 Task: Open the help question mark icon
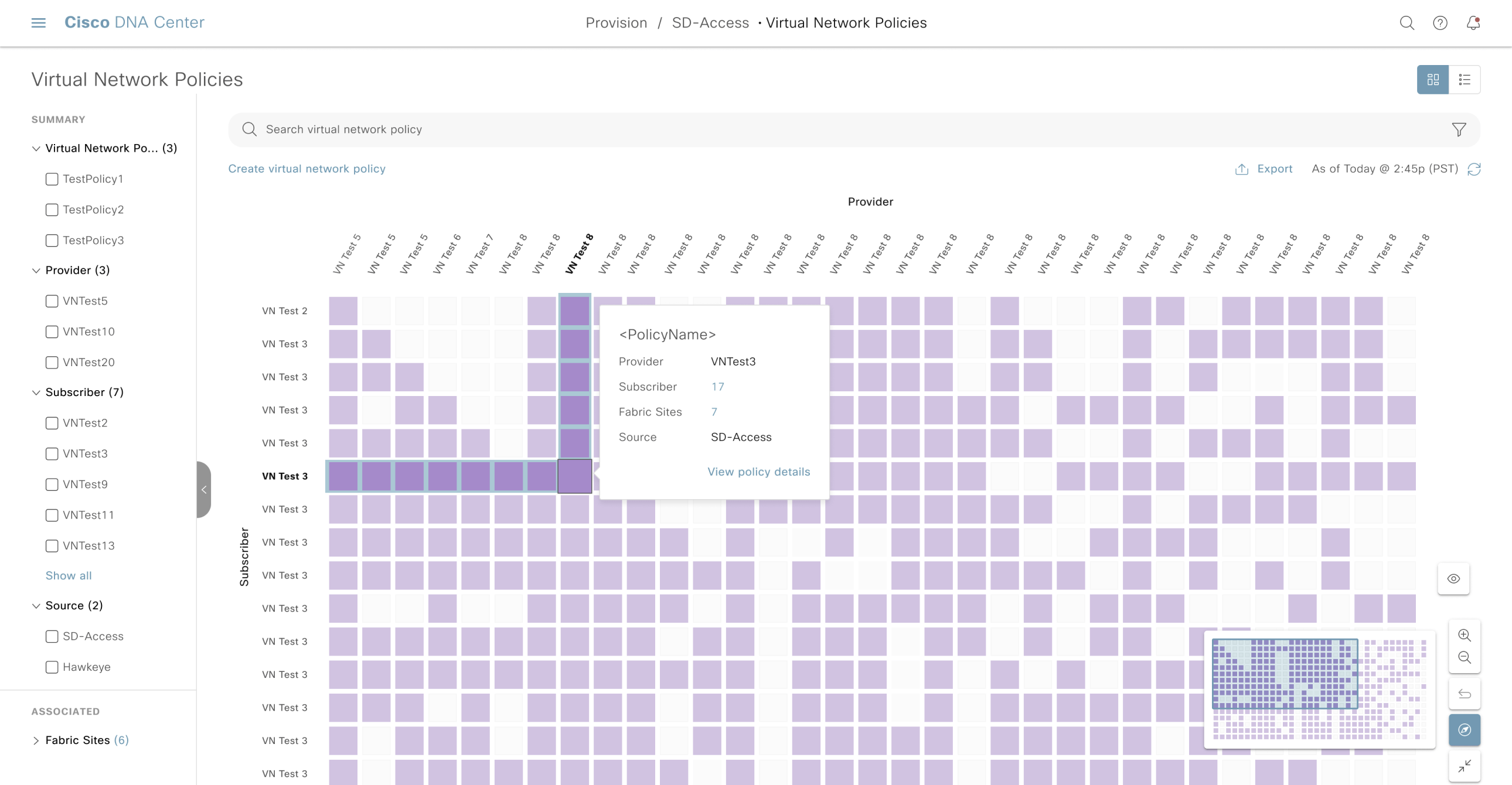pos(1440,23)
